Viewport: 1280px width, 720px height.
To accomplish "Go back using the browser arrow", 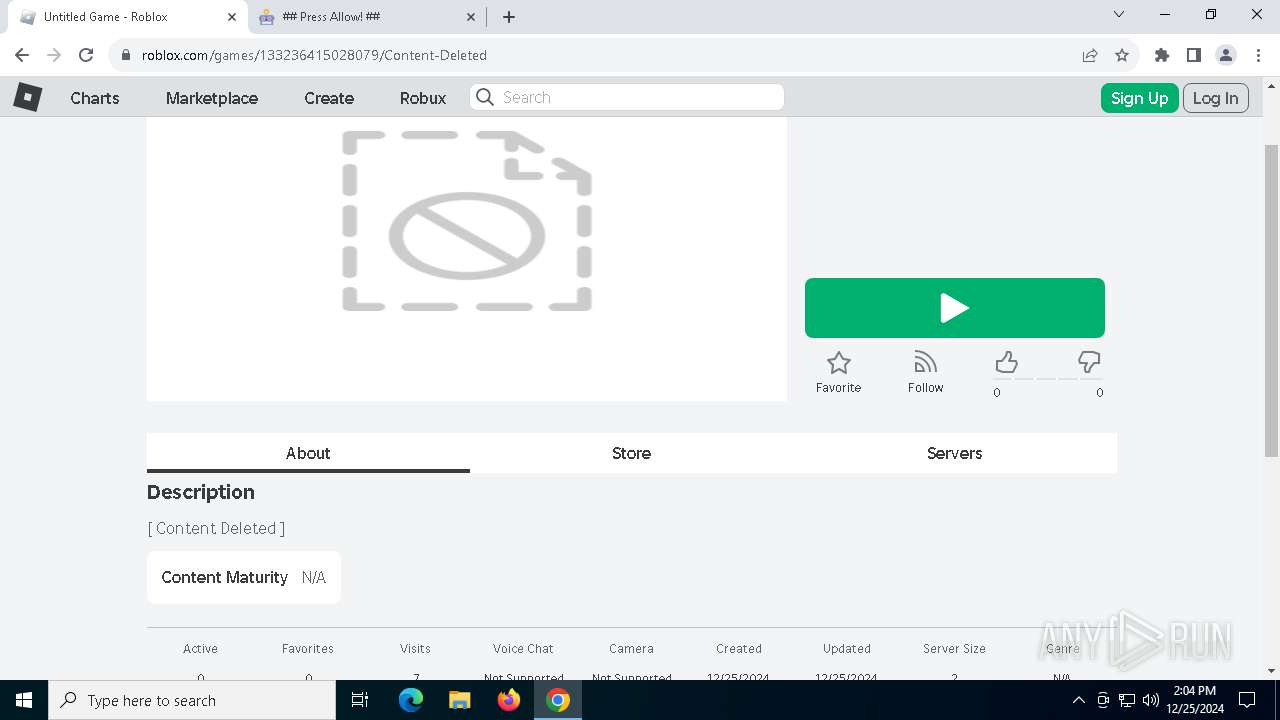I will pos(22,55).
